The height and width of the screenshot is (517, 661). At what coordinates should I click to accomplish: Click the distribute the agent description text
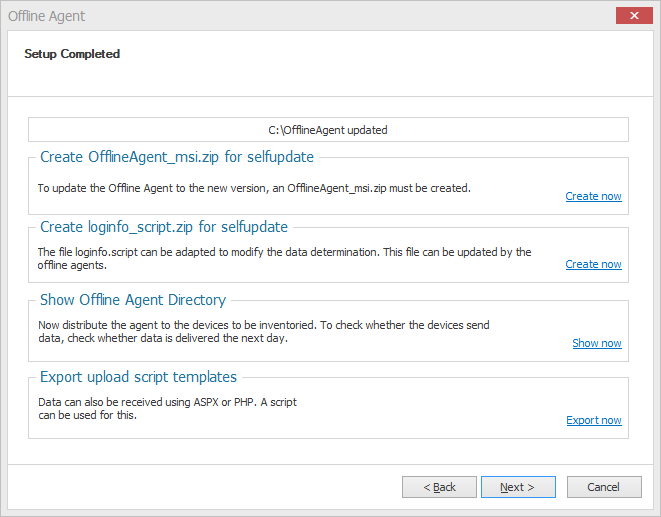click(264, 331)
